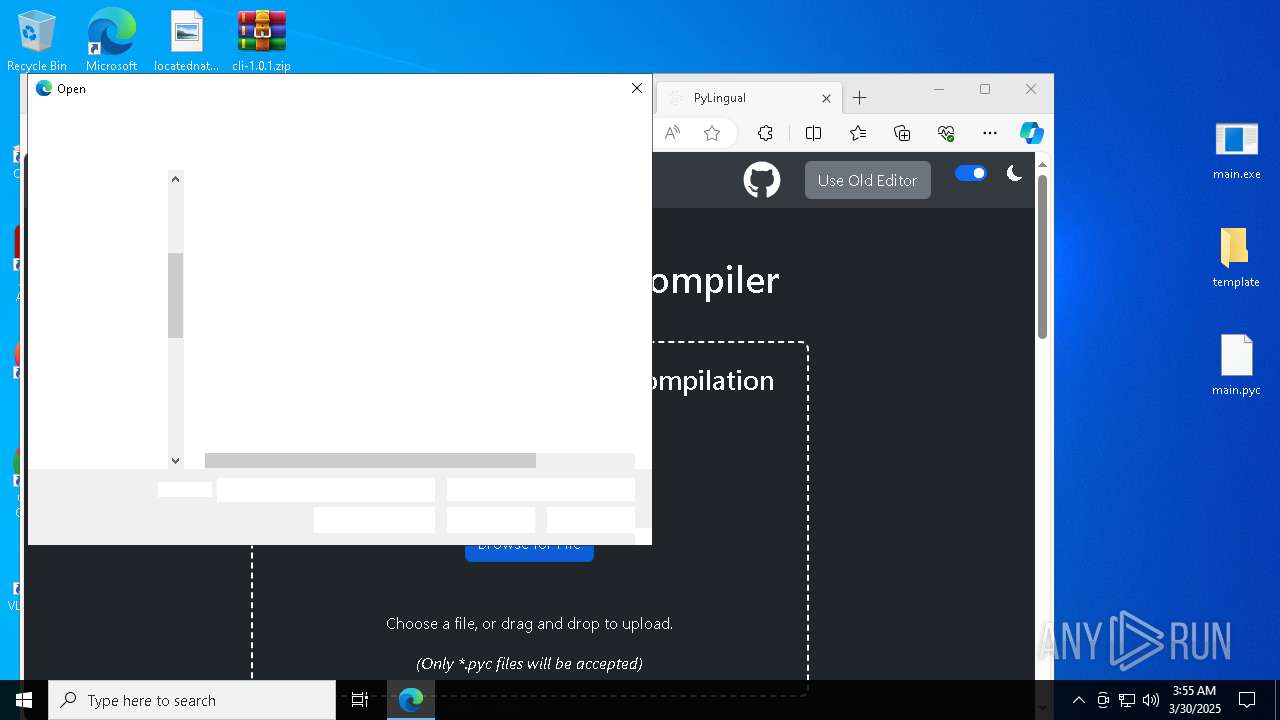Open the notification center icon

click(1247, 700)
